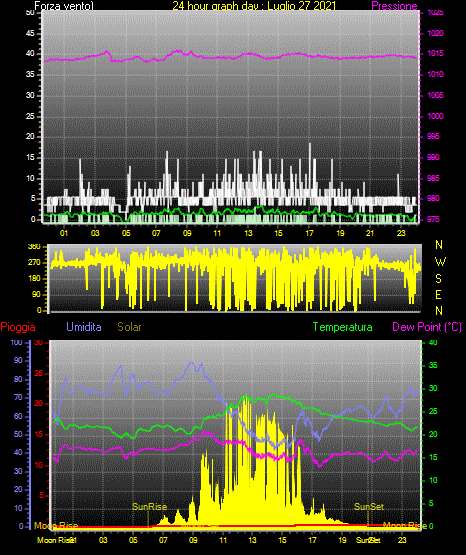This screenshot has width=466, height=555.
Task: Select 35 on the green temperature axis
Action: 433,365
